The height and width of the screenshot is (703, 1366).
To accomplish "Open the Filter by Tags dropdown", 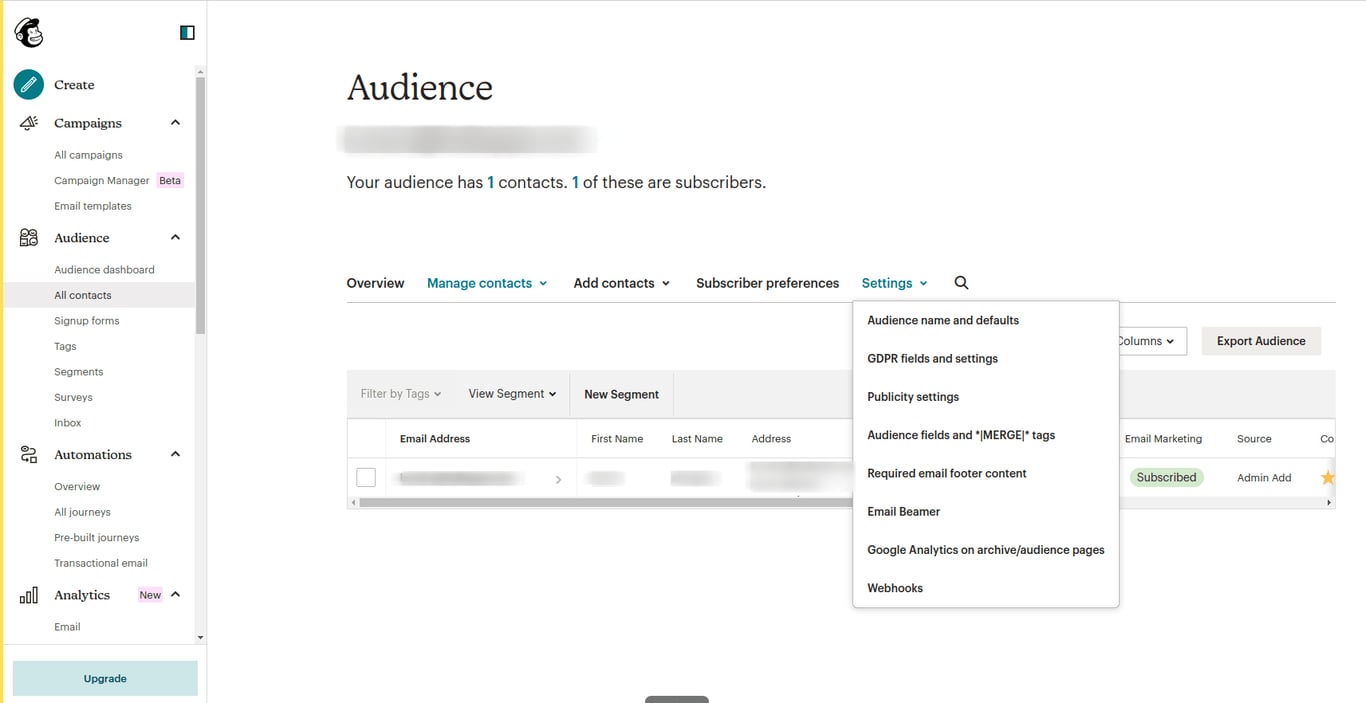I will 400,394.
